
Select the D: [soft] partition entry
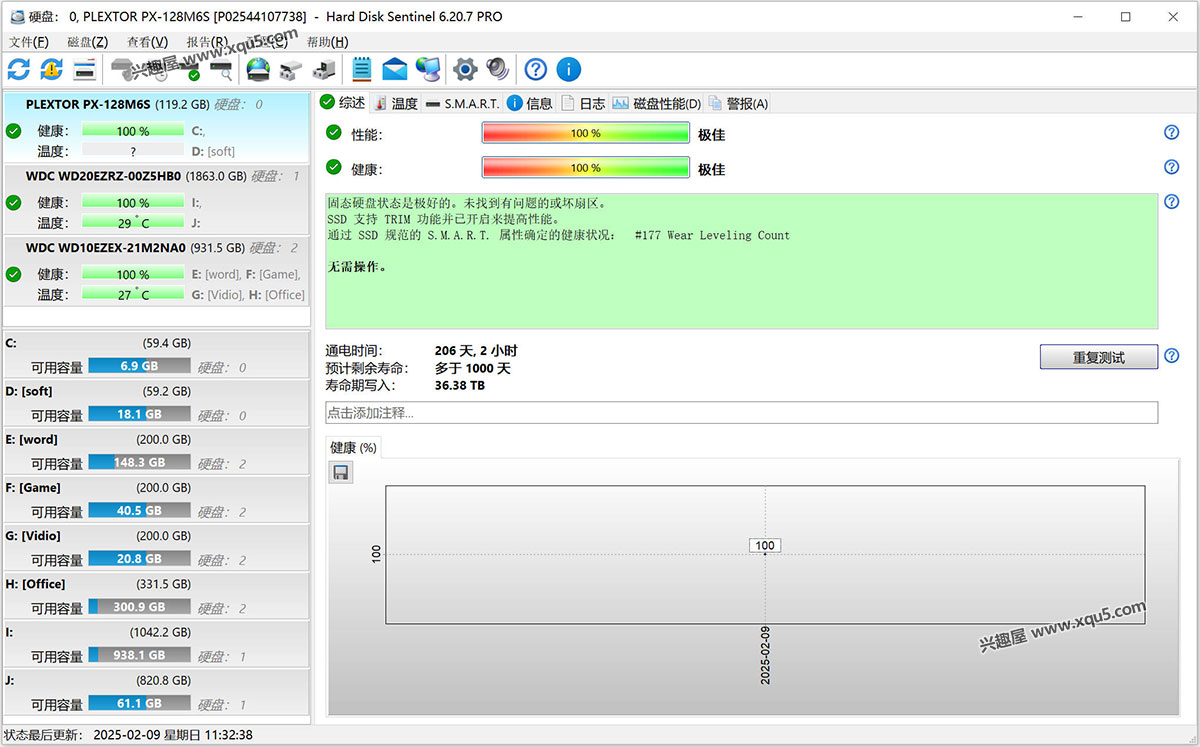pyautogui.click(x=157, y=403)
